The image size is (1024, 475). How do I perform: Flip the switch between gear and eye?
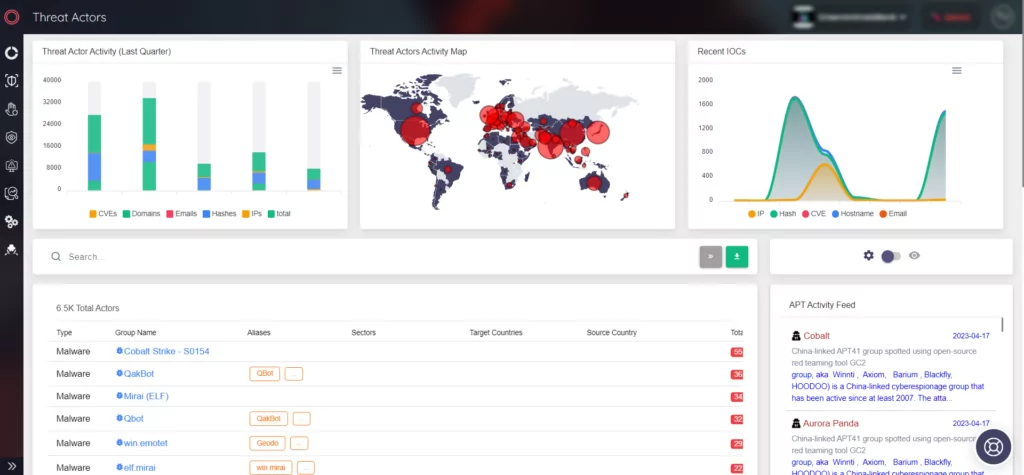(891, 256)
